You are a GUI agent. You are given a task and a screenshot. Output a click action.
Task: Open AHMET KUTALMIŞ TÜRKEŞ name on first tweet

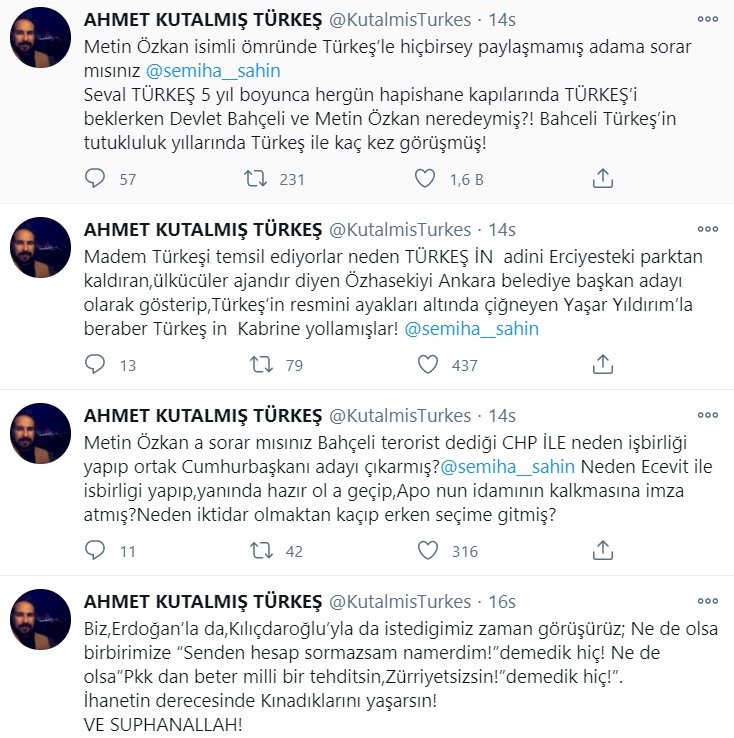coord(203,22)
